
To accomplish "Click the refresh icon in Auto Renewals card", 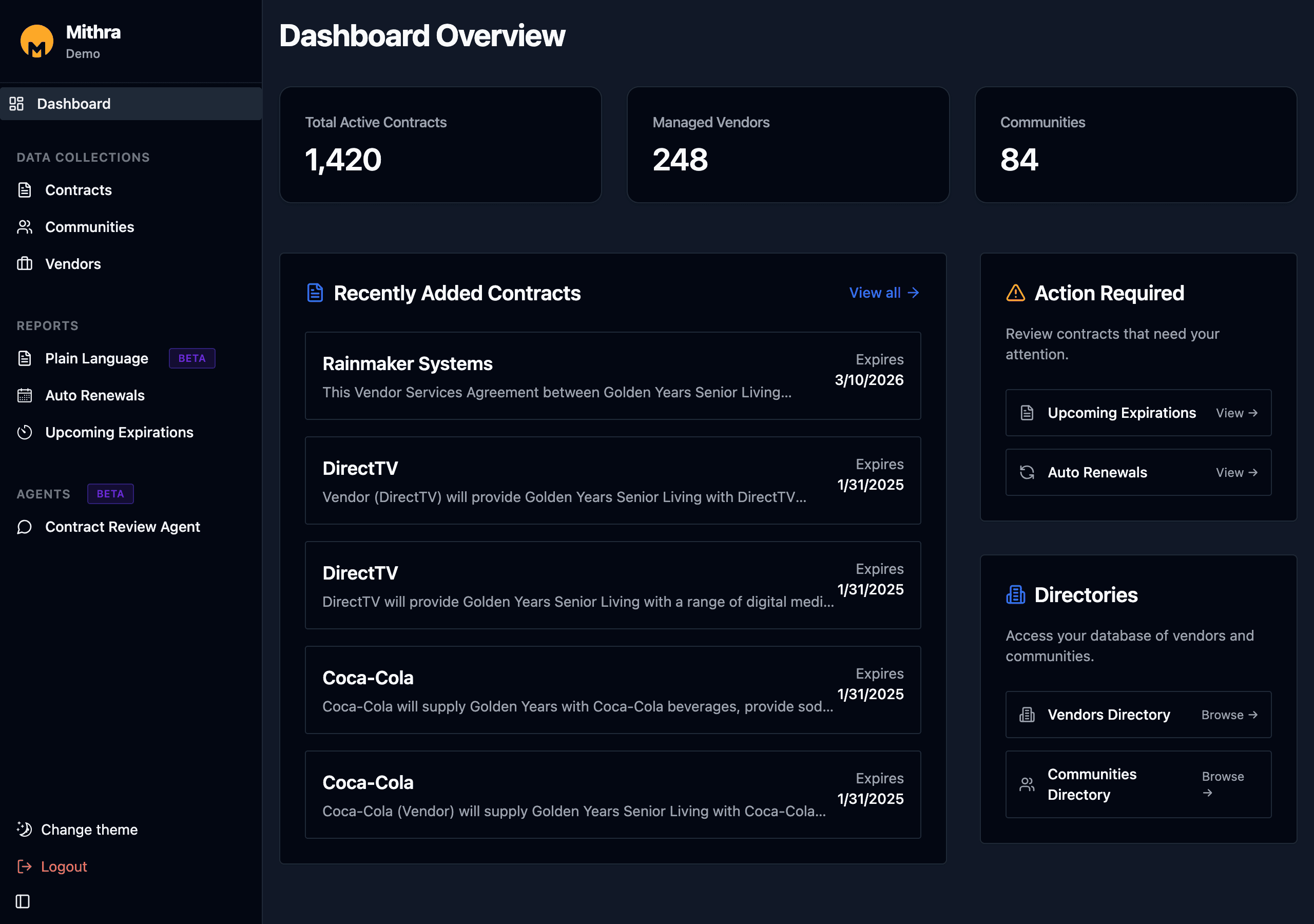I will [x=1027, y=472].
